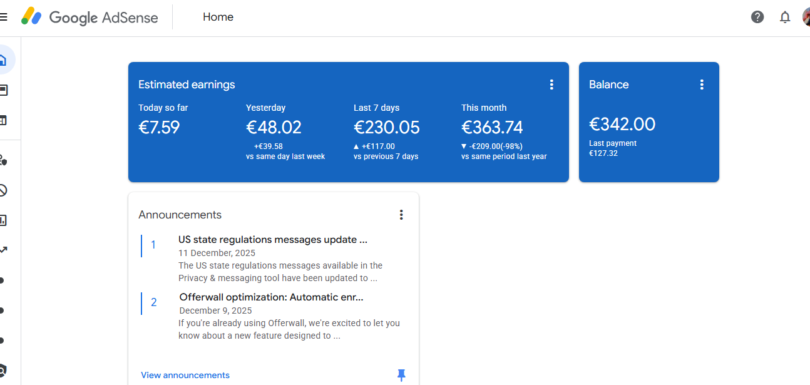Image resolution: width=810 pixels, height=385 pixels.
Task: Open the Help question-mark icon
Action: click(757, 17)
